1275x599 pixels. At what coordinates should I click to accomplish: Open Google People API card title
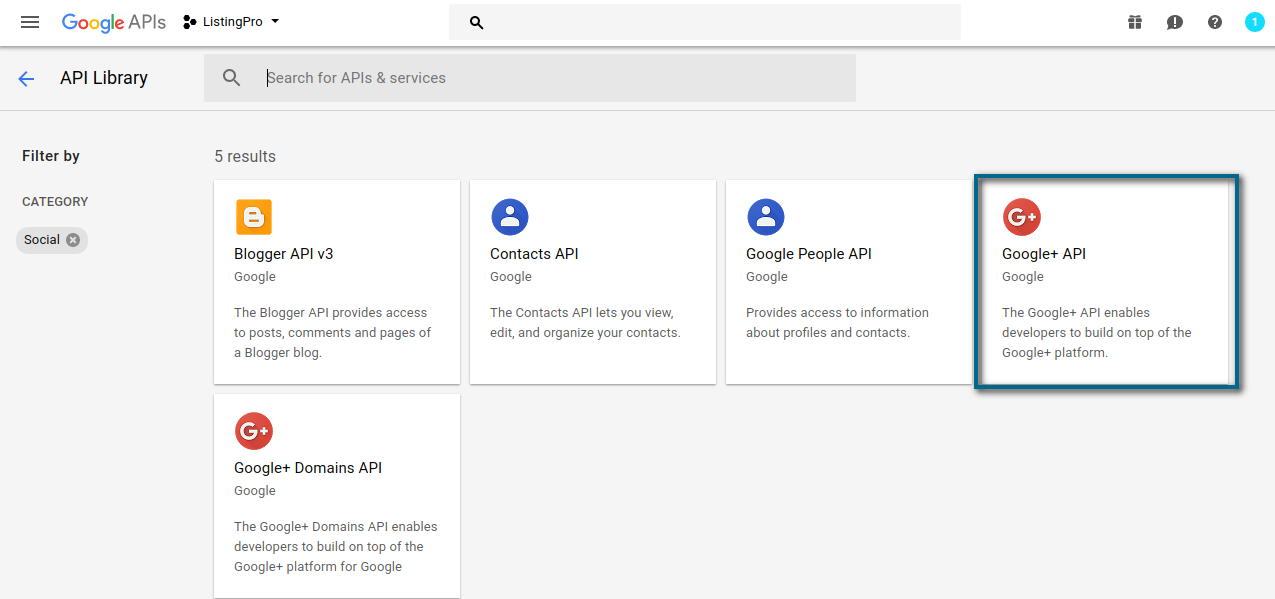(809, 254)
